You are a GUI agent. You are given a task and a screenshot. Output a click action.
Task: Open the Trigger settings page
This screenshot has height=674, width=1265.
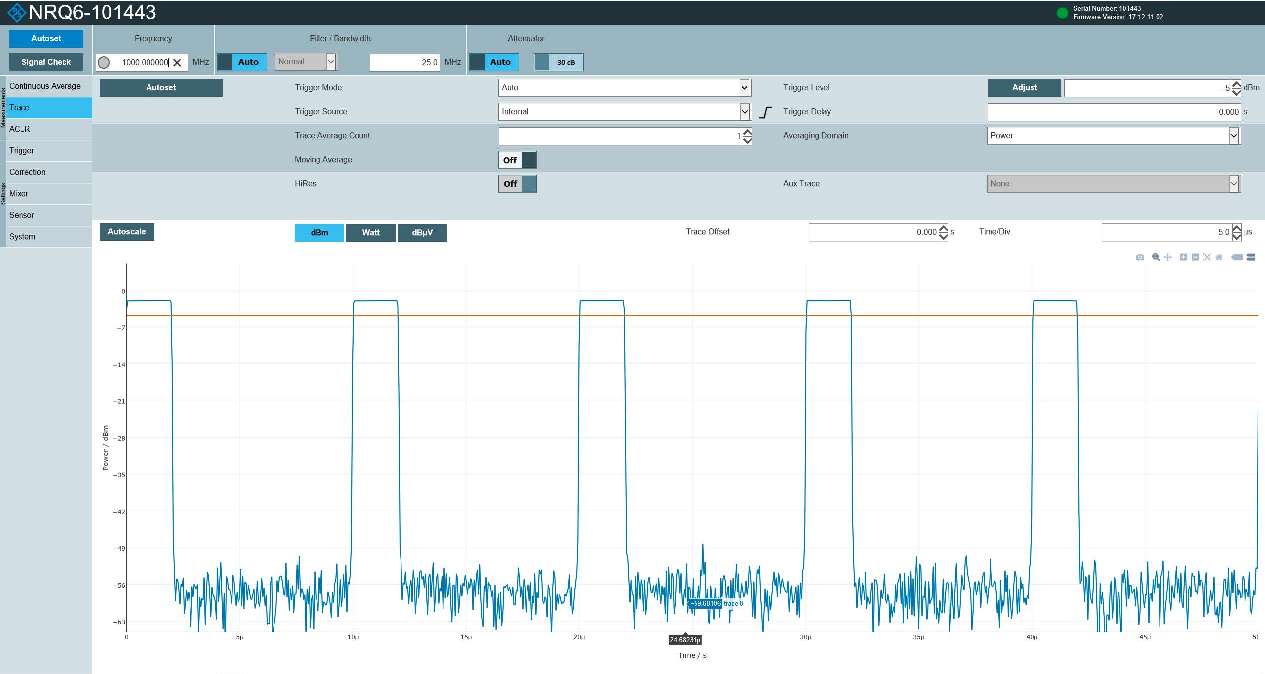point(48,150)
